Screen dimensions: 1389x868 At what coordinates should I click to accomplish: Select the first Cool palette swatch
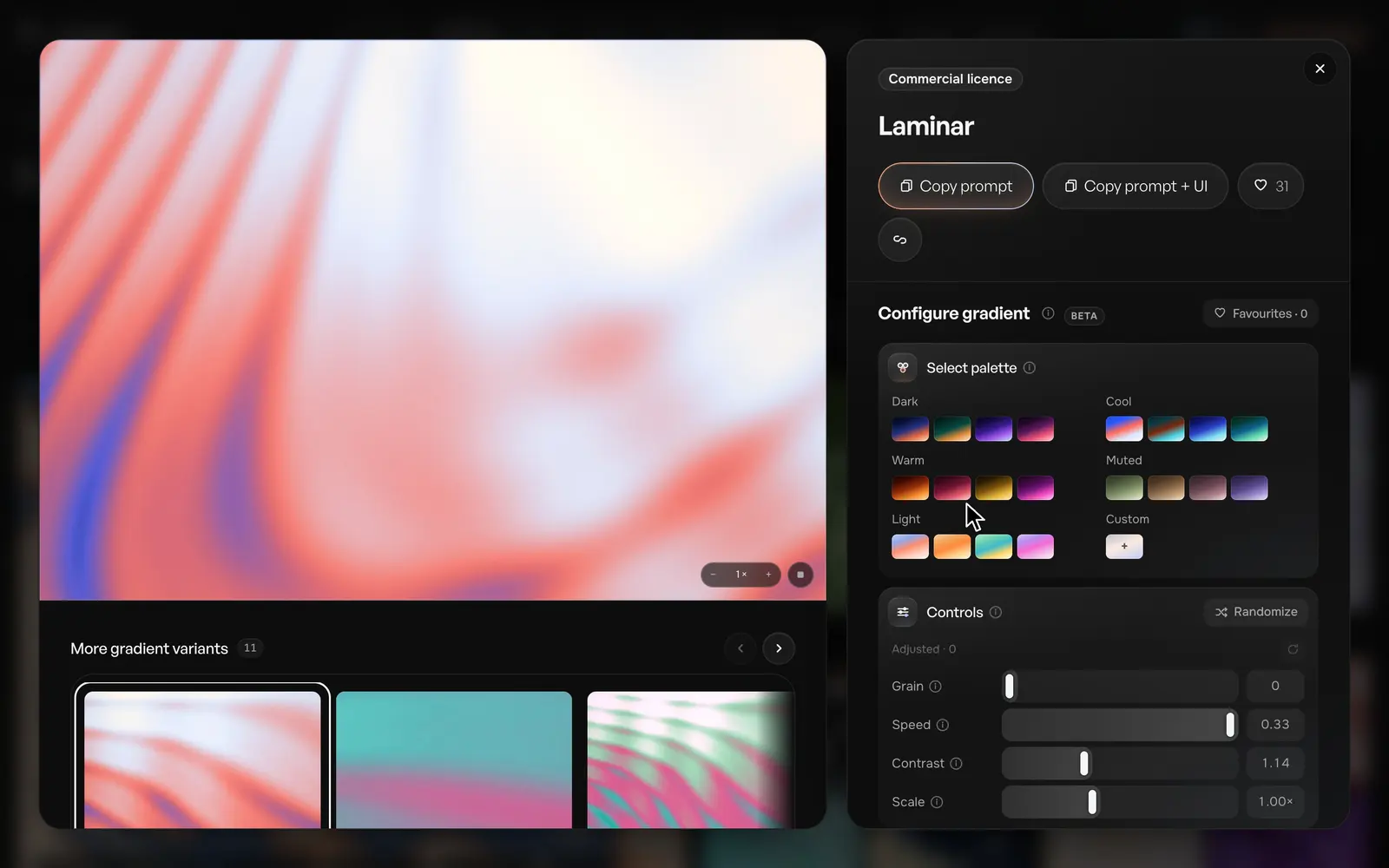pyautogui.click(x=1124, y=429)
